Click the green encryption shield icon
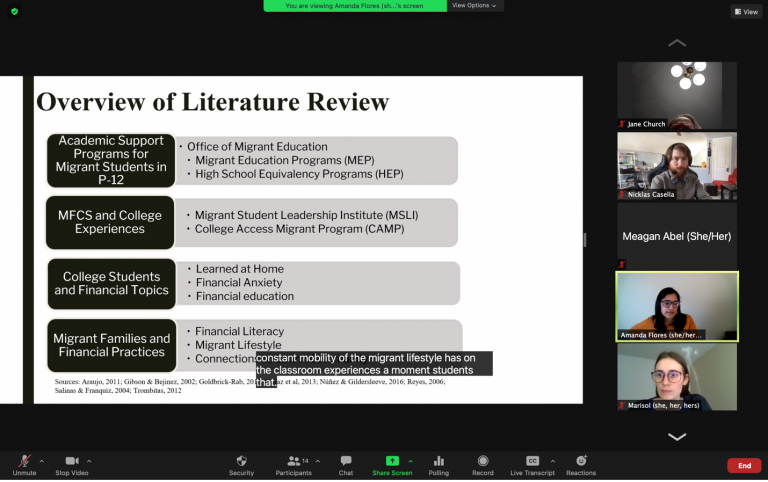 [14, 11]
